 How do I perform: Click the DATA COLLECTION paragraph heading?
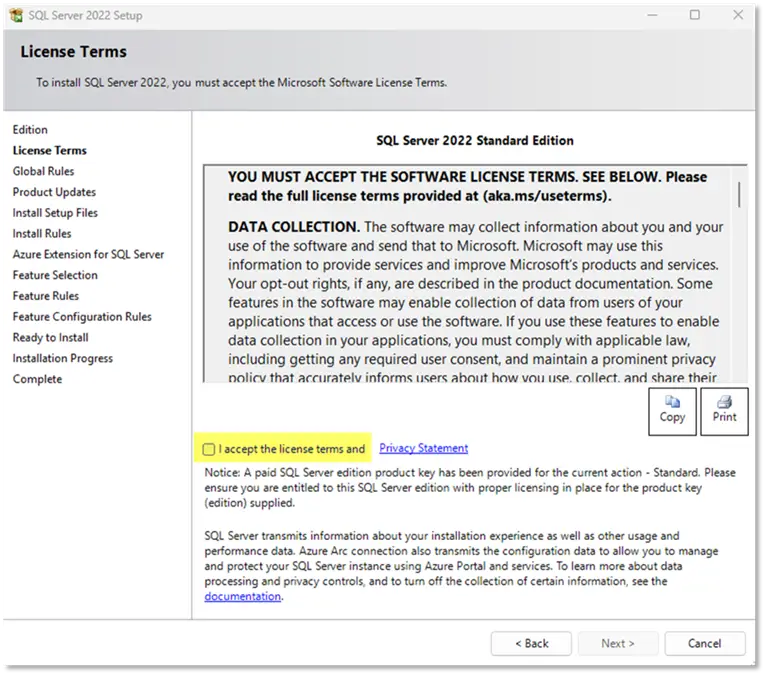coord(294,227)
